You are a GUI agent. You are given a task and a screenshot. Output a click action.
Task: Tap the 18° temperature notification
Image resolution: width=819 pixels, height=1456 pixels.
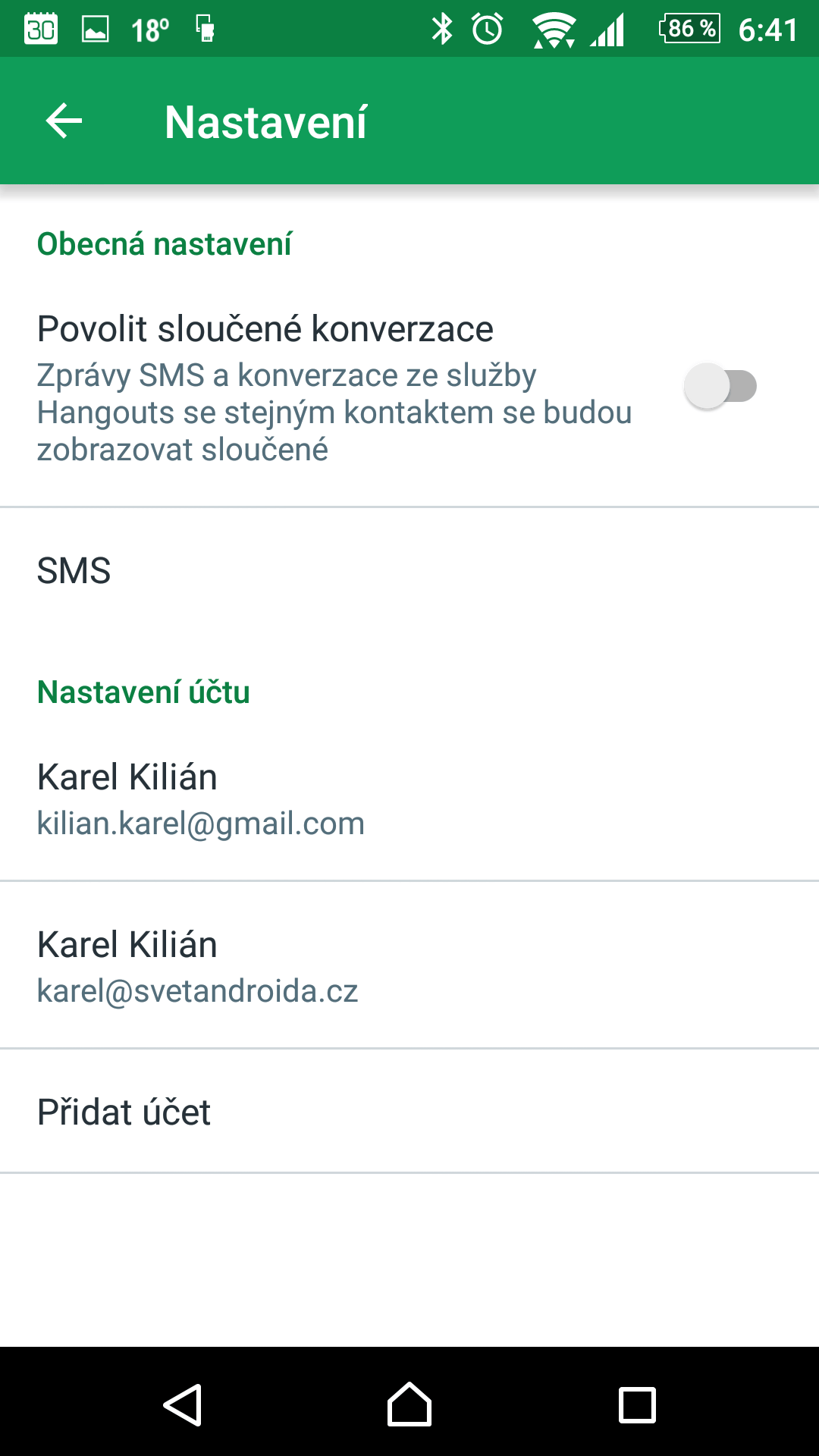(150, 30)
